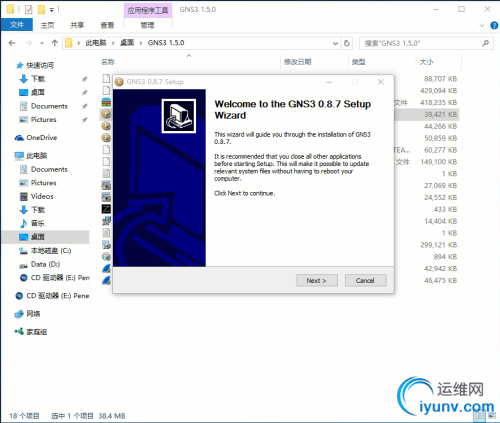The height and width of the screenshot is (423, 500).
Task: Select file row sized 46,475 KB
Action: pyautogui.click(x=280, y=280)
